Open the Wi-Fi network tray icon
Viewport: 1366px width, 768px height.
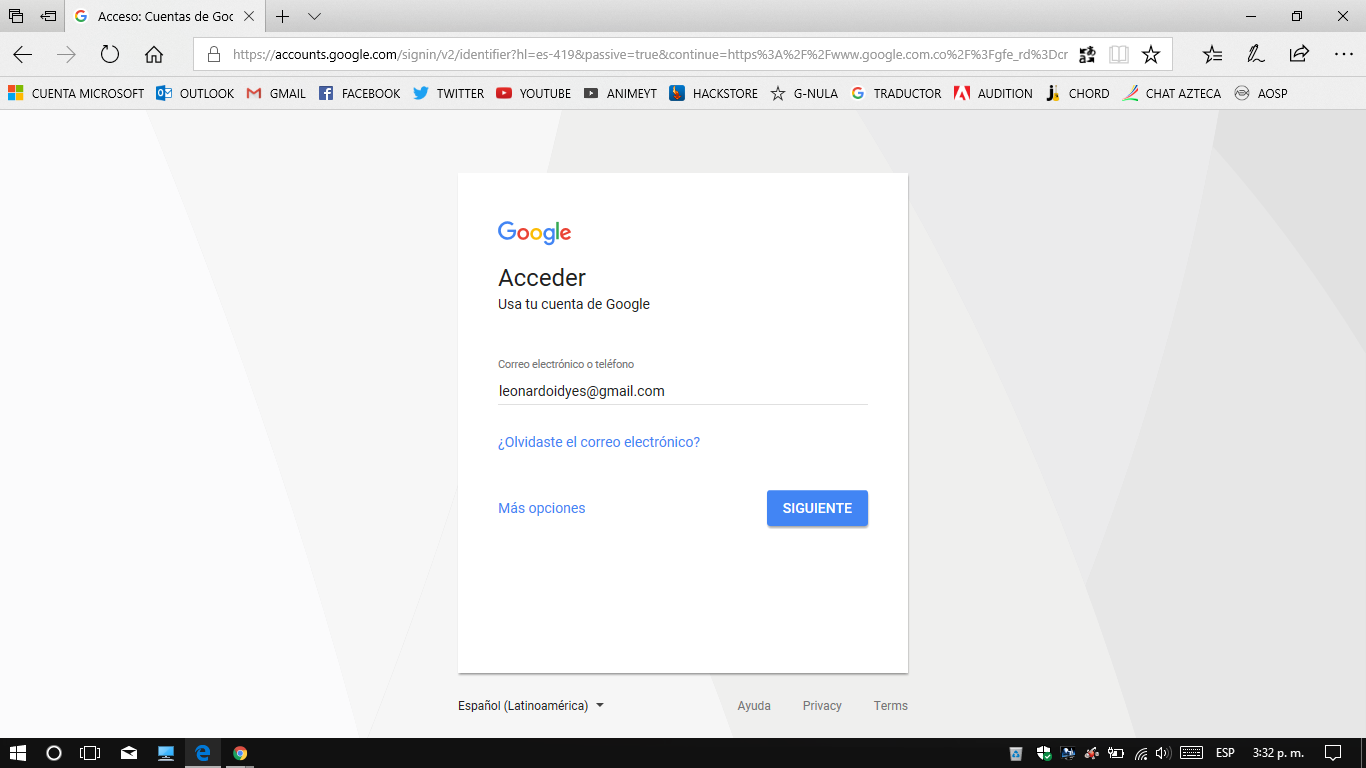[x=1141, y=753]
